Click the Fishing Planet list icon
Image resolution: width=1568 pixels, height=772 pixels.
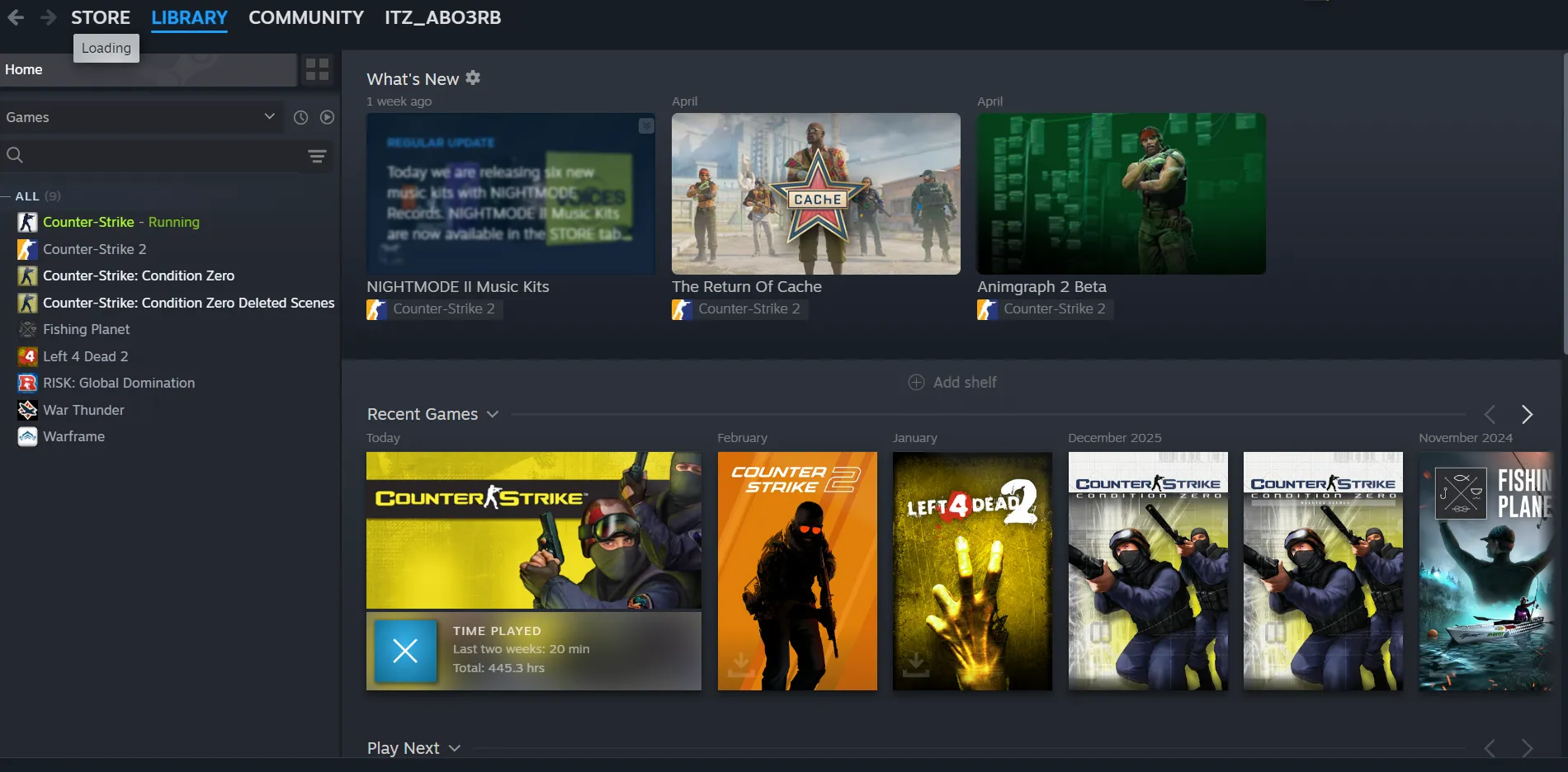[x=28, y=329]
